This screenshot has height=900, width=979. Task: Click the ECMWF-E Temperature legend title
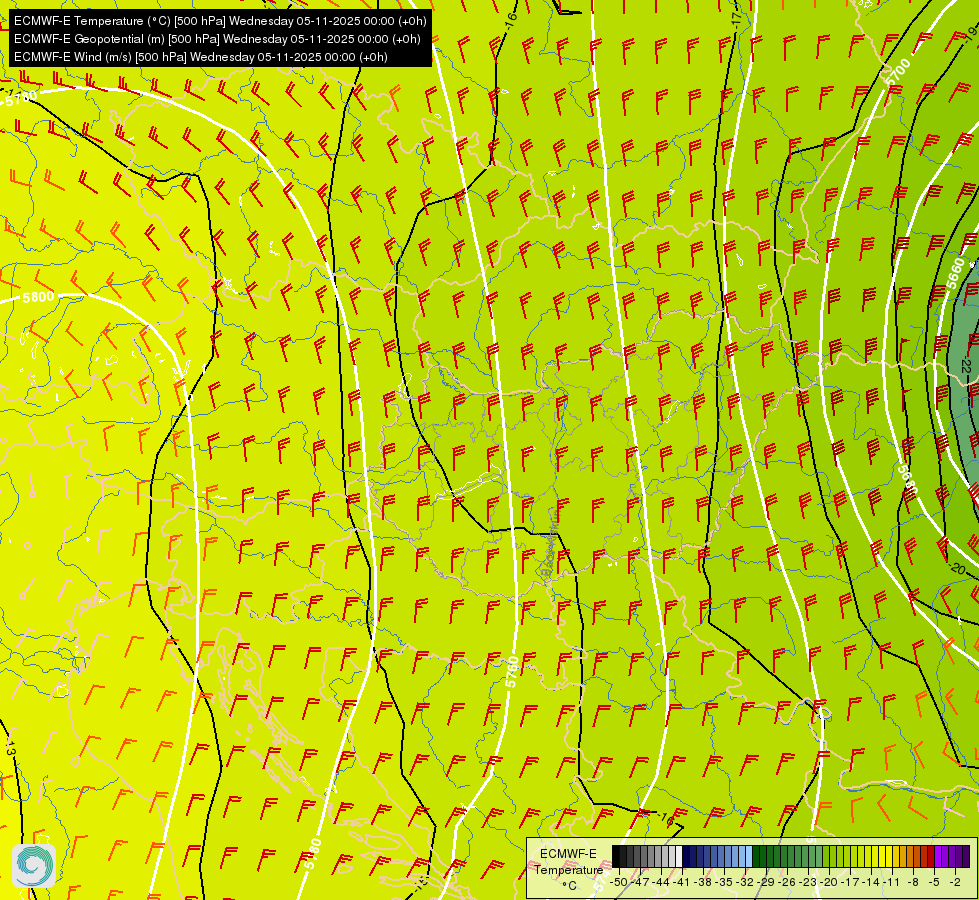point(568,862)
